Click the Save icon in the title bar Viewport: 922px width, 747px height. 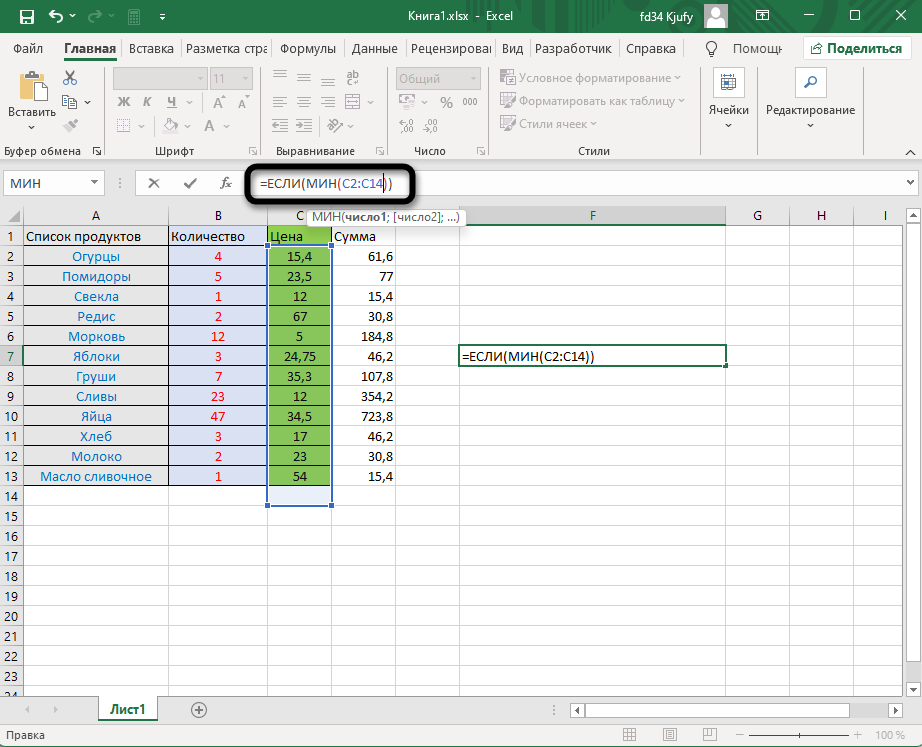26,16
